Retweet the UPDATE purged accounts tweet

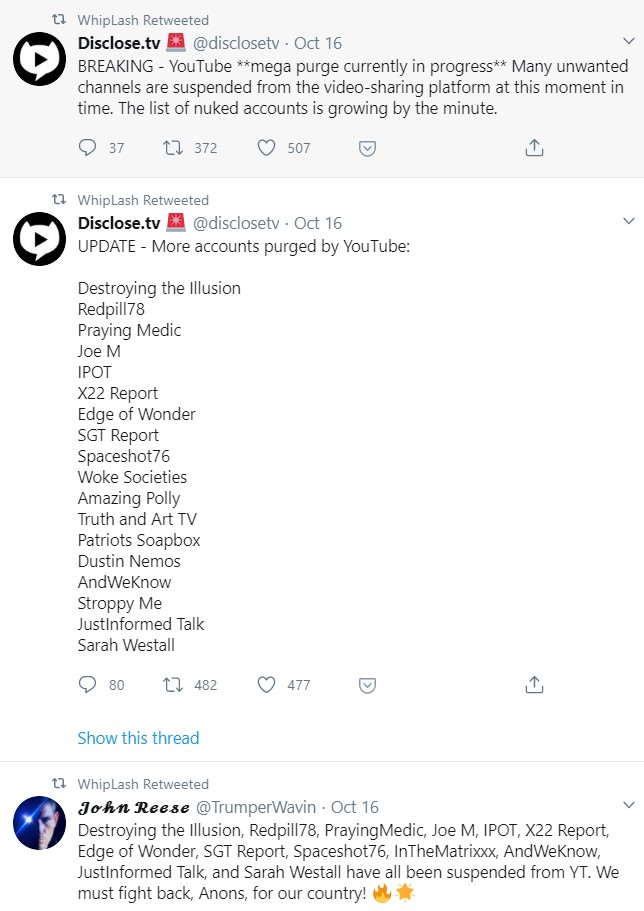[173, 685]
